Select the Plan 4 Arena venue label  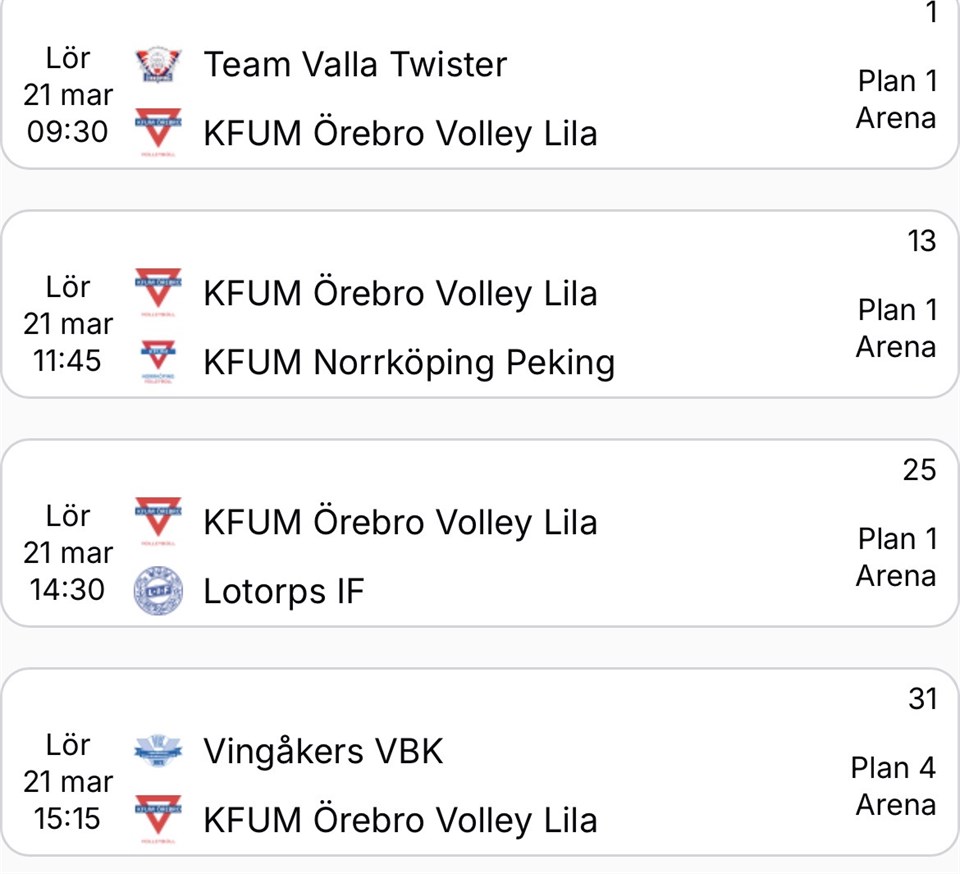894,786
